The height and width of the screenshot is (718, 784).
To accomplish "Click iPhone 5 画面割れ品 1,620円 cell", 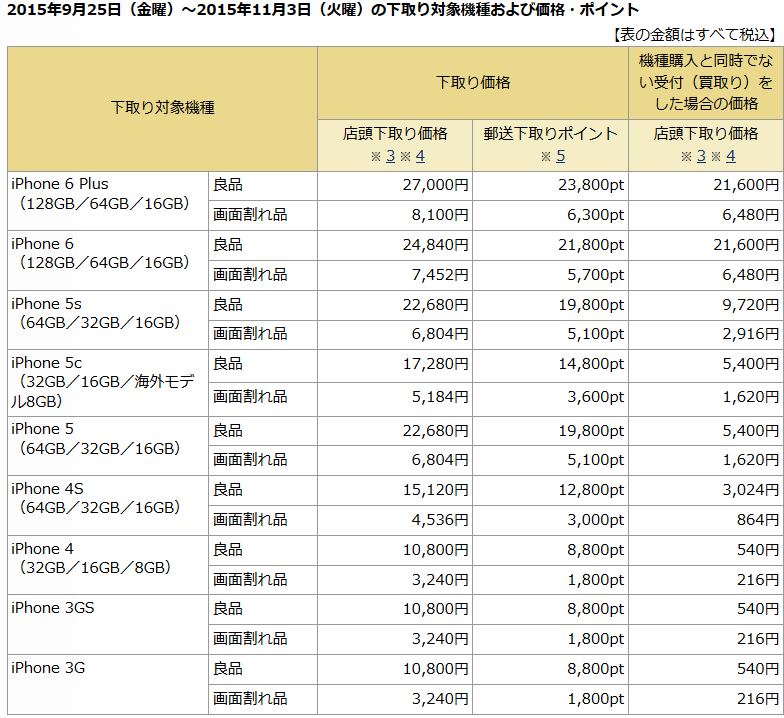I will (x=706, y=460).
